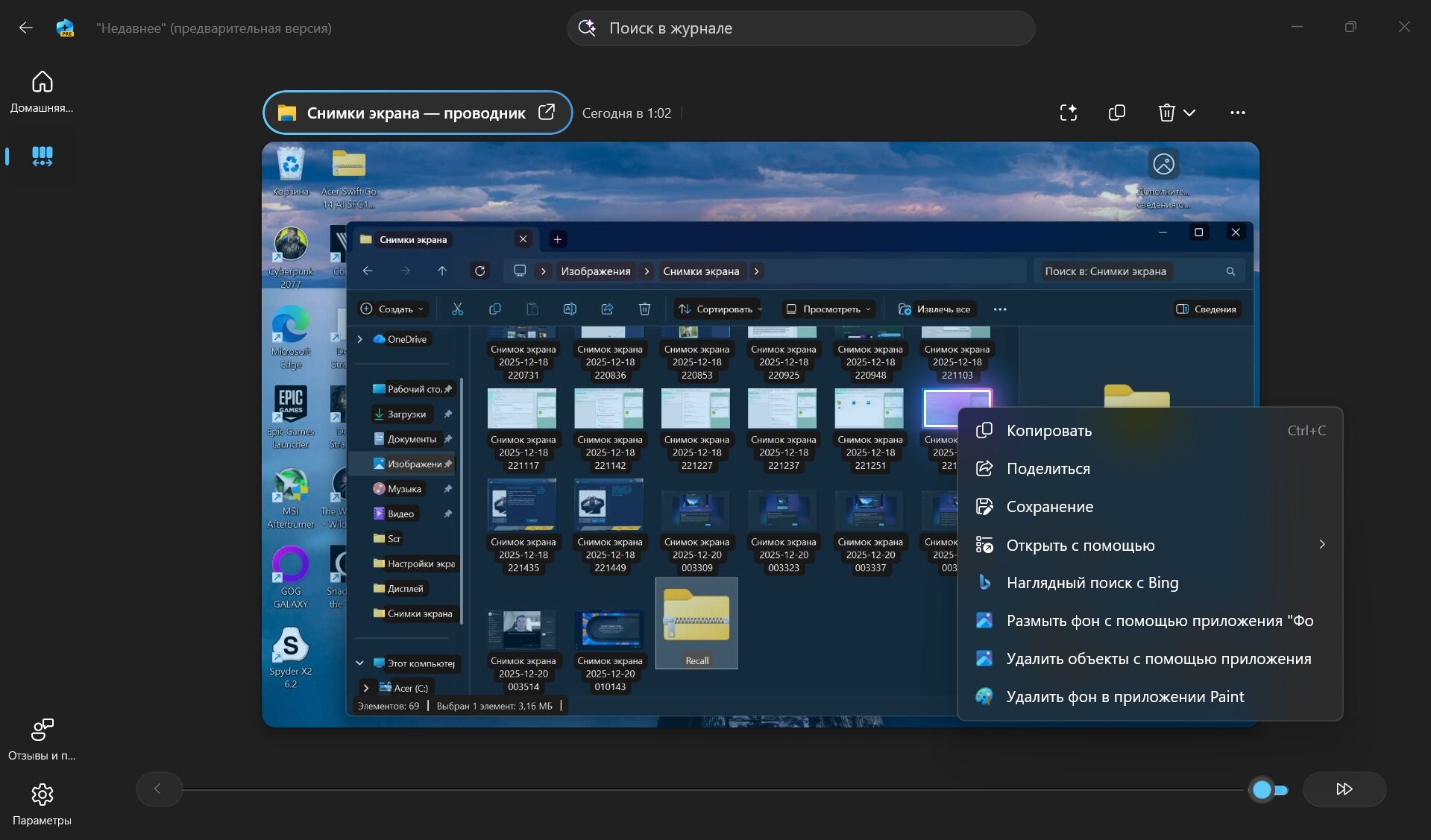Screen dimensions: 1431x840
Task: Click the timeline slider handle
Action: click(x=1262, y=789)
